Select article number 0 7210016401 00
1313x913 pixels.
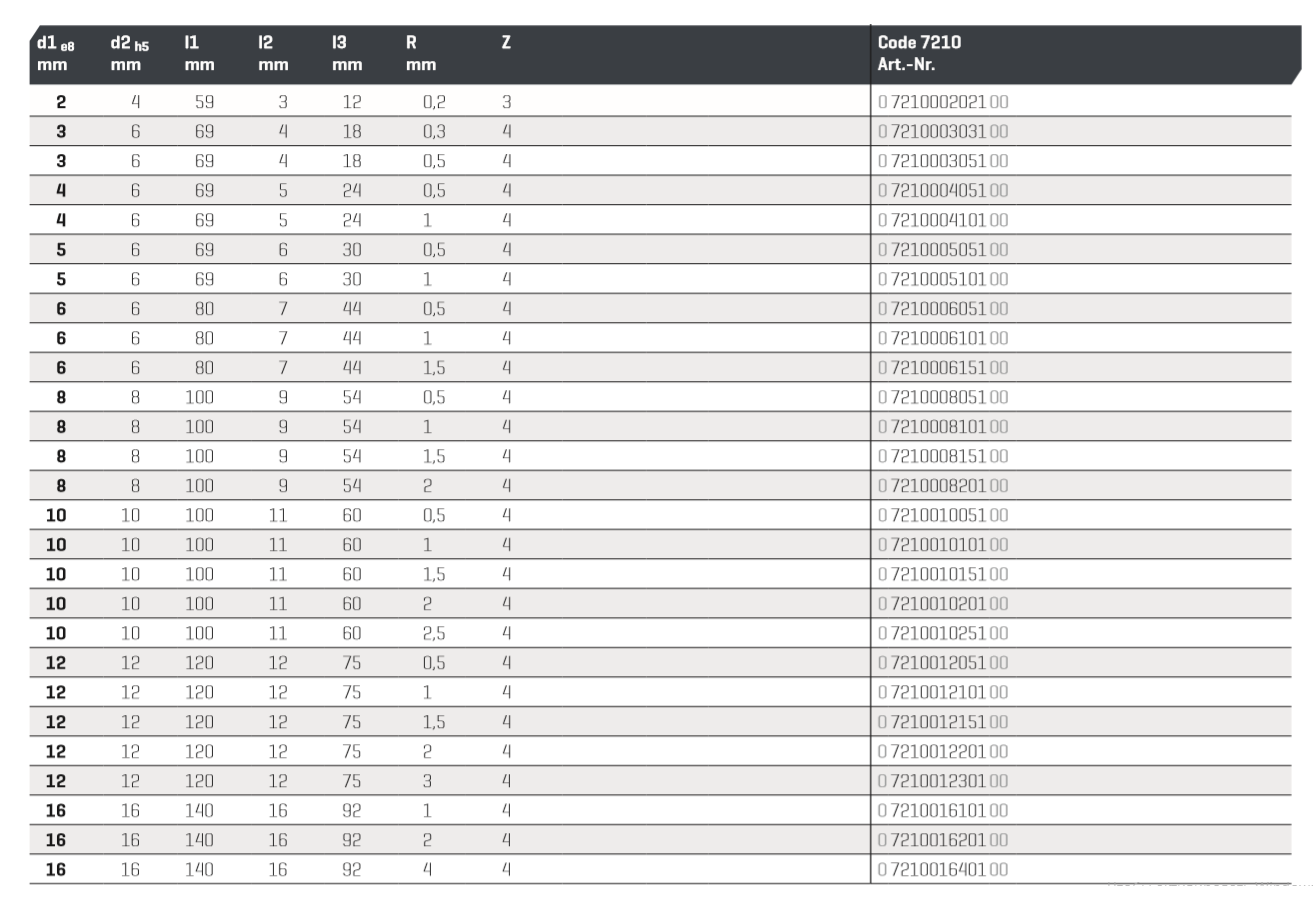point(943,870)
